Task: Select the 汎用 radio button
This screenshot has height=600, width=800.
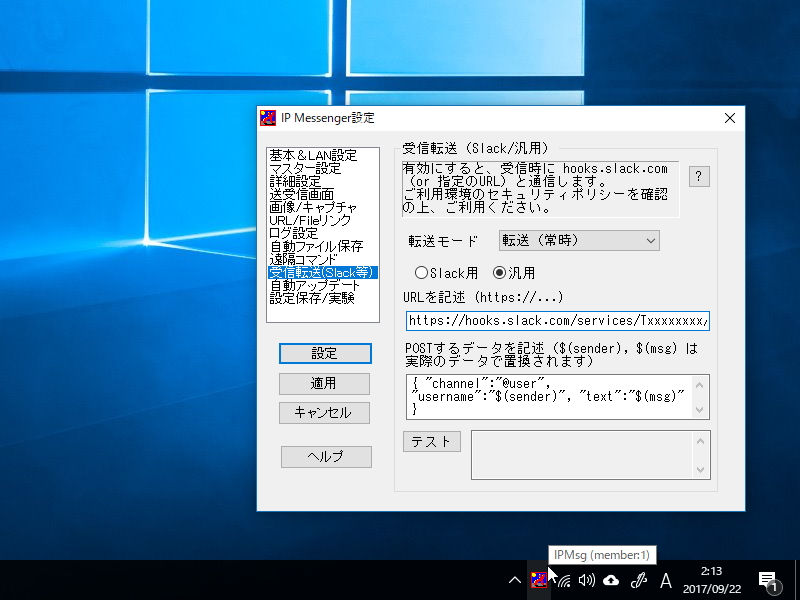Action: 514,273
